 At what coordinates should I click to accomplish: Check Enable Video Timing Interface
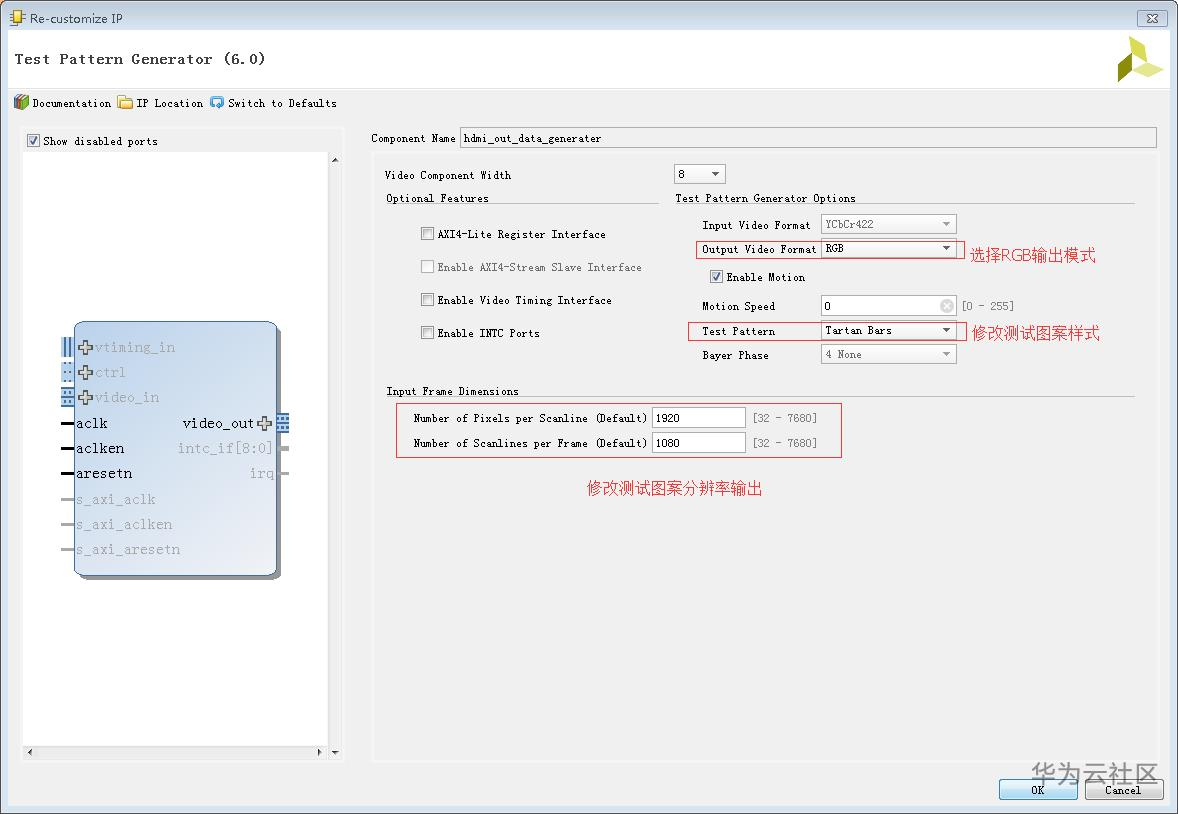click(427, 300)
